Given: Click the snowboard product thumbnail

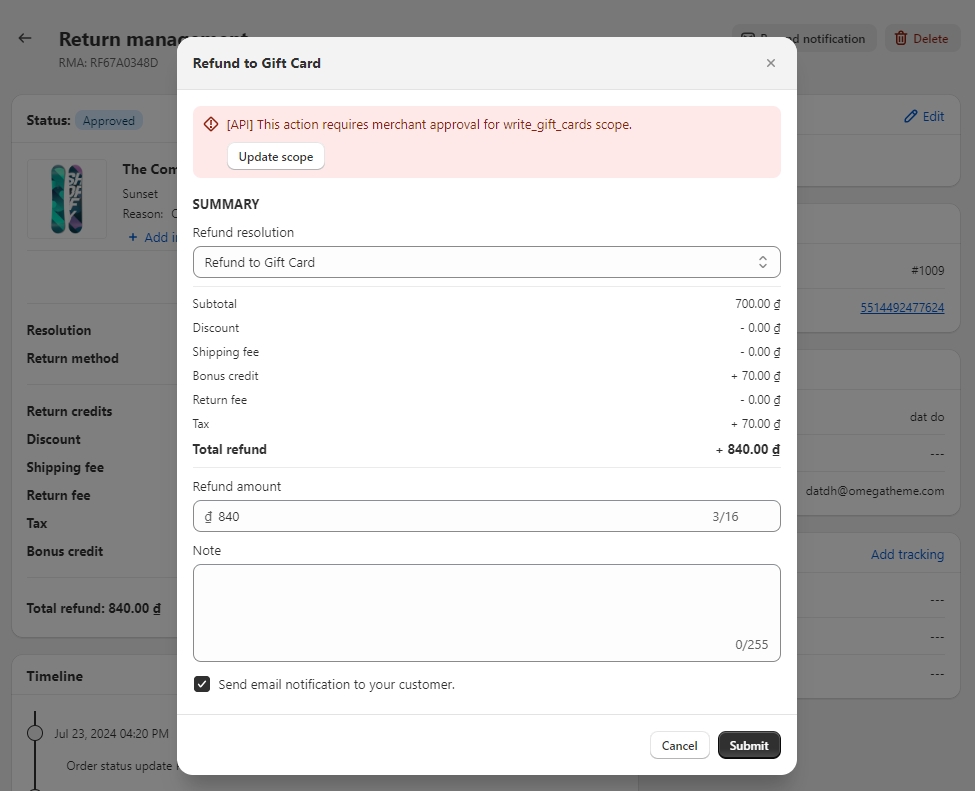Looking at the screenshot, I should click(66, 198).
